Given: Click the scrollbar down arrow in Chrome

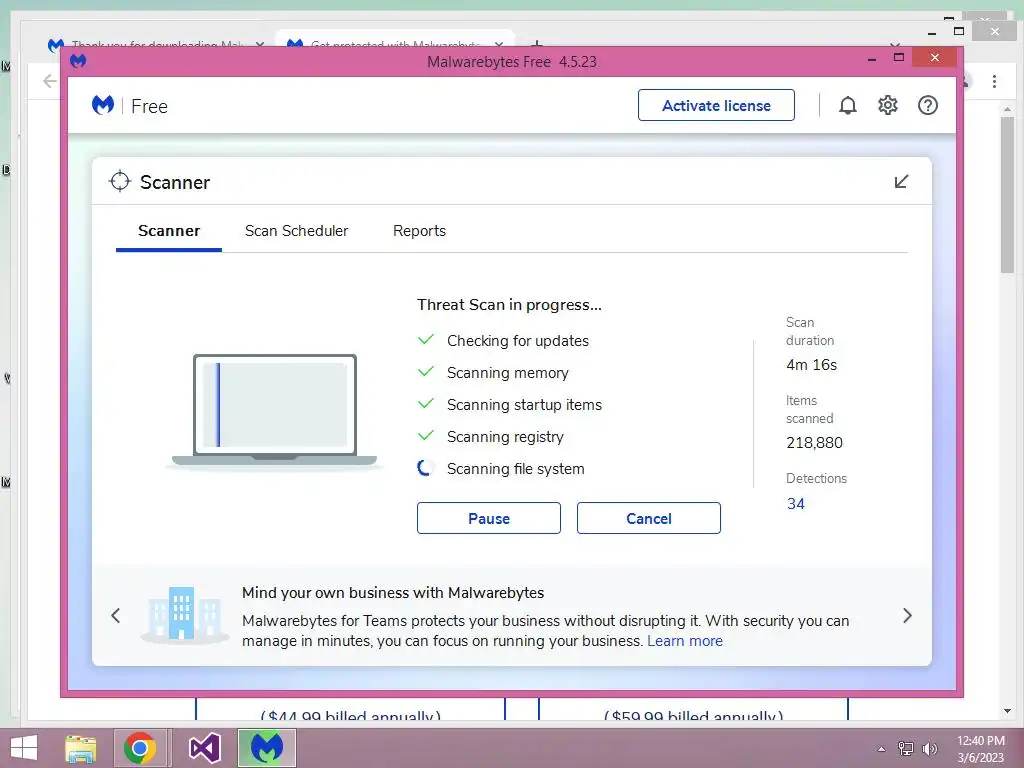Looking at the screenshot, I should coord(1007,711).
